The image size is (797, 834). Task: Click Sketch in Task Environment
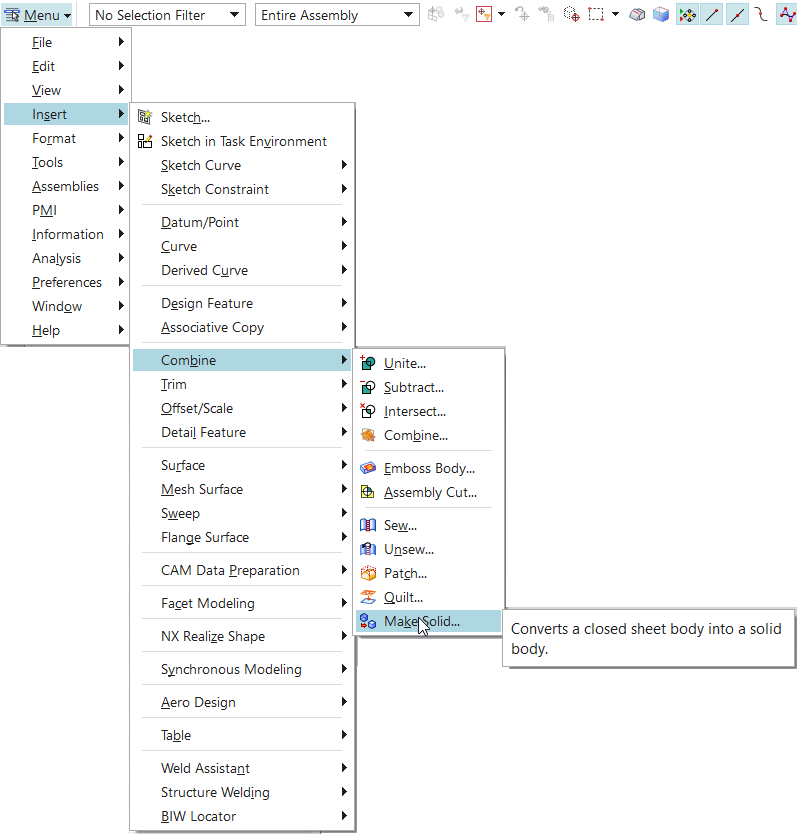(243, 142)
